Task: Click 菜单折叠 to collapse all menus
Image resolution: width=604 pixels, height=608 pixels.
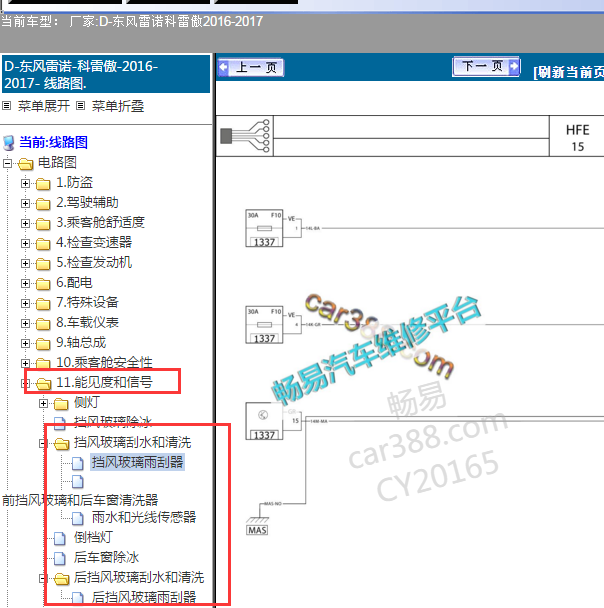Action: pyautogui.click(x=117, y=106)
